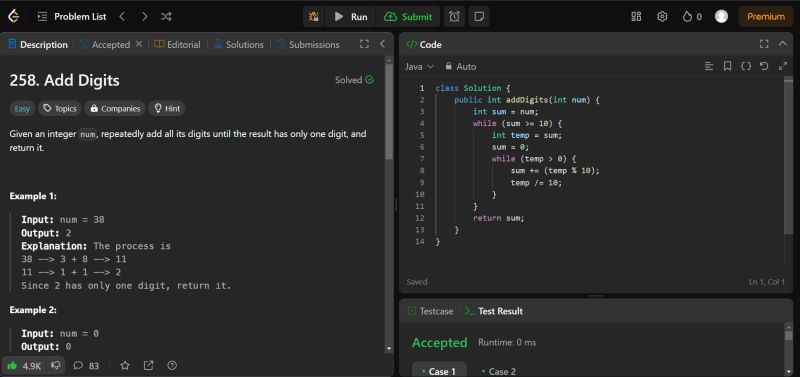Viewport: 800px width, 377px height.
Task: Click line 1 'class Solution' in editor
Action: 472,88
